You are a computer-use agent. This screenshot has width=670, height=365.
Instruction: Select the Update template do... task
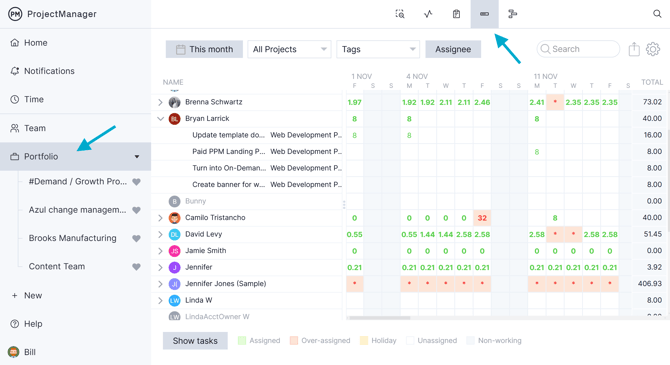point(229,135)
